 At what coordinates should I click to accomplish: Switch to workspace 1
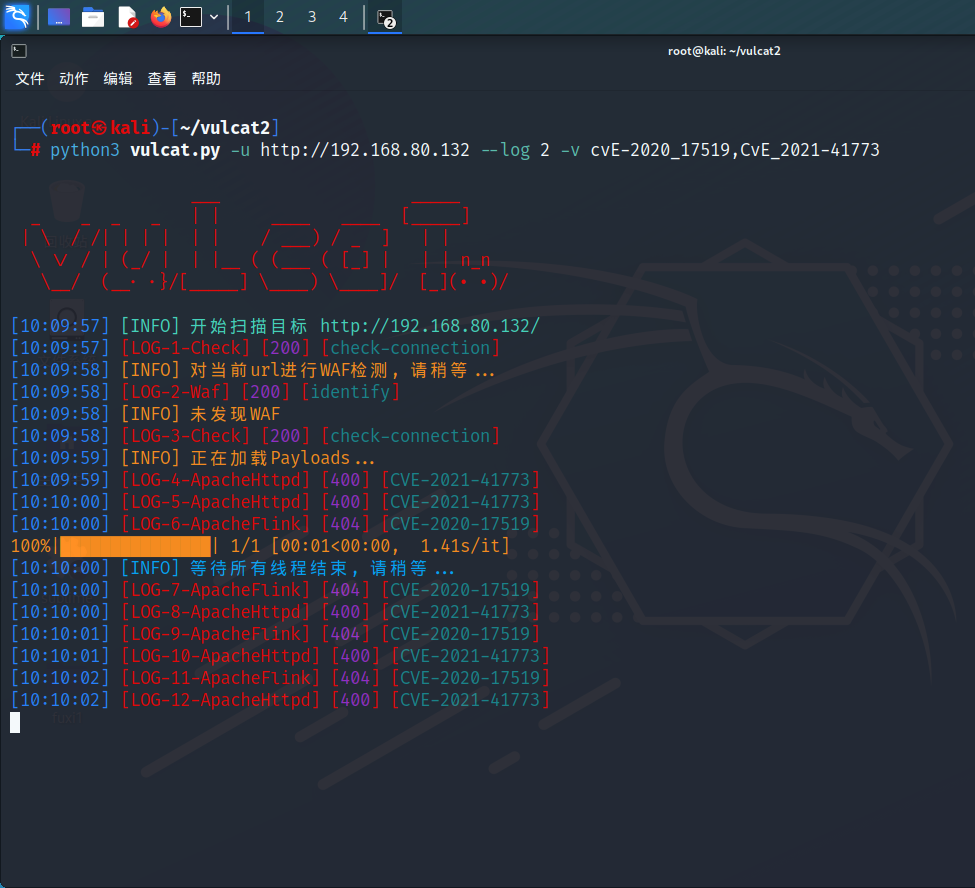(x=248, y=17)
